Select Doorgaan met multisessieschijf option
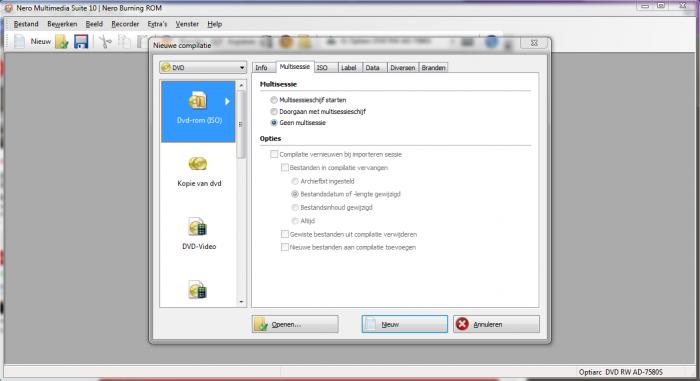700x381 pixels. [274, 112]
